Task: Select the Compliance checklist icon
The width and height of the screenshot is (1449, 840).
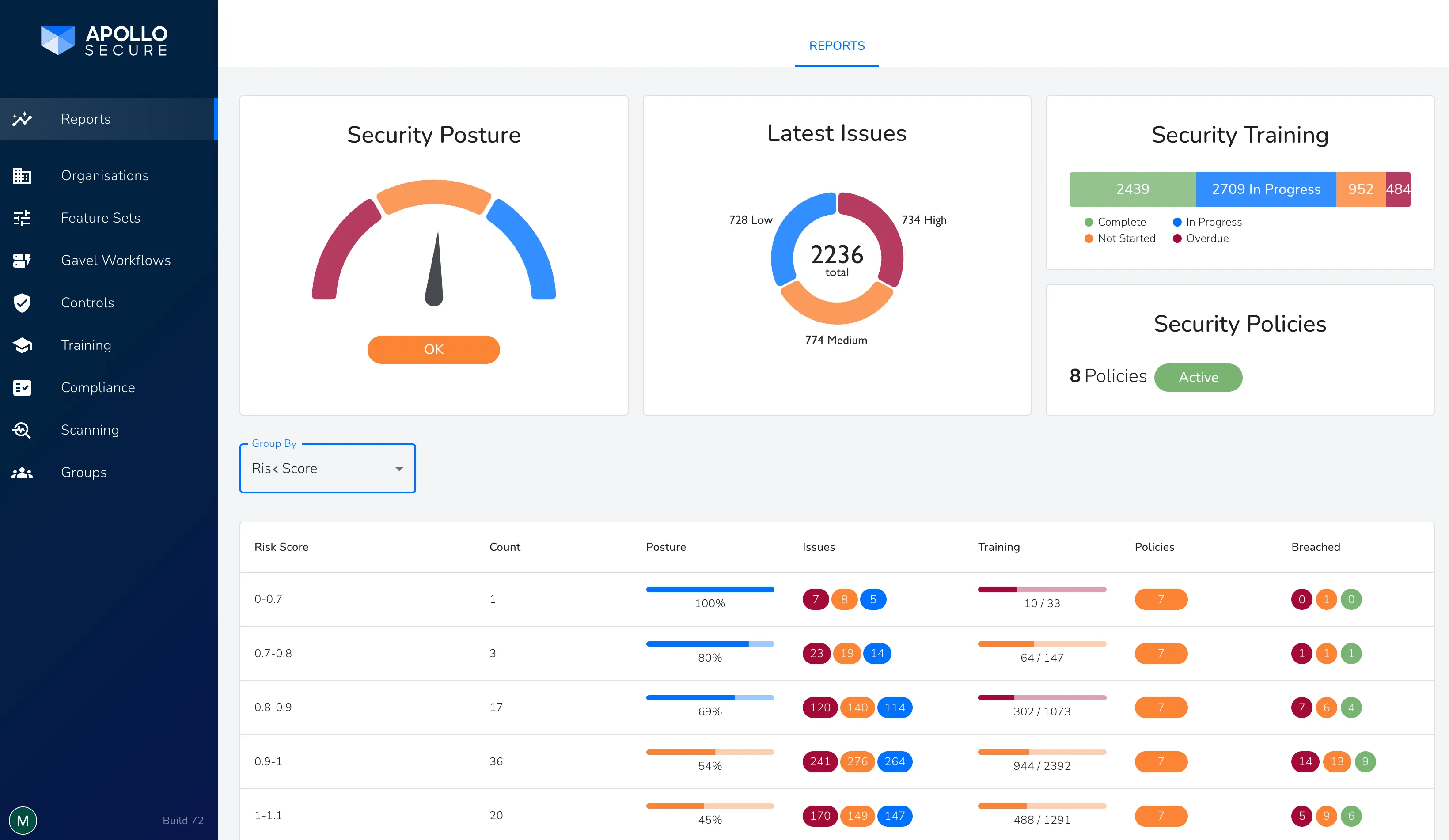Action: [x=22, y=387]
